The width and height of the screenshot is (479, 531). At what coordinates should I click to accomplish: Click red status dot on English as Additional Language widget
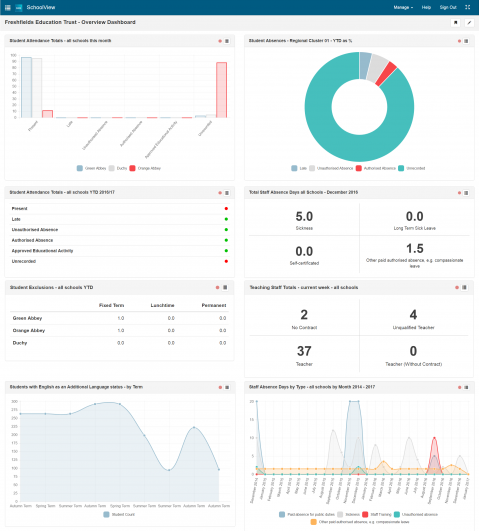[220, 387]
